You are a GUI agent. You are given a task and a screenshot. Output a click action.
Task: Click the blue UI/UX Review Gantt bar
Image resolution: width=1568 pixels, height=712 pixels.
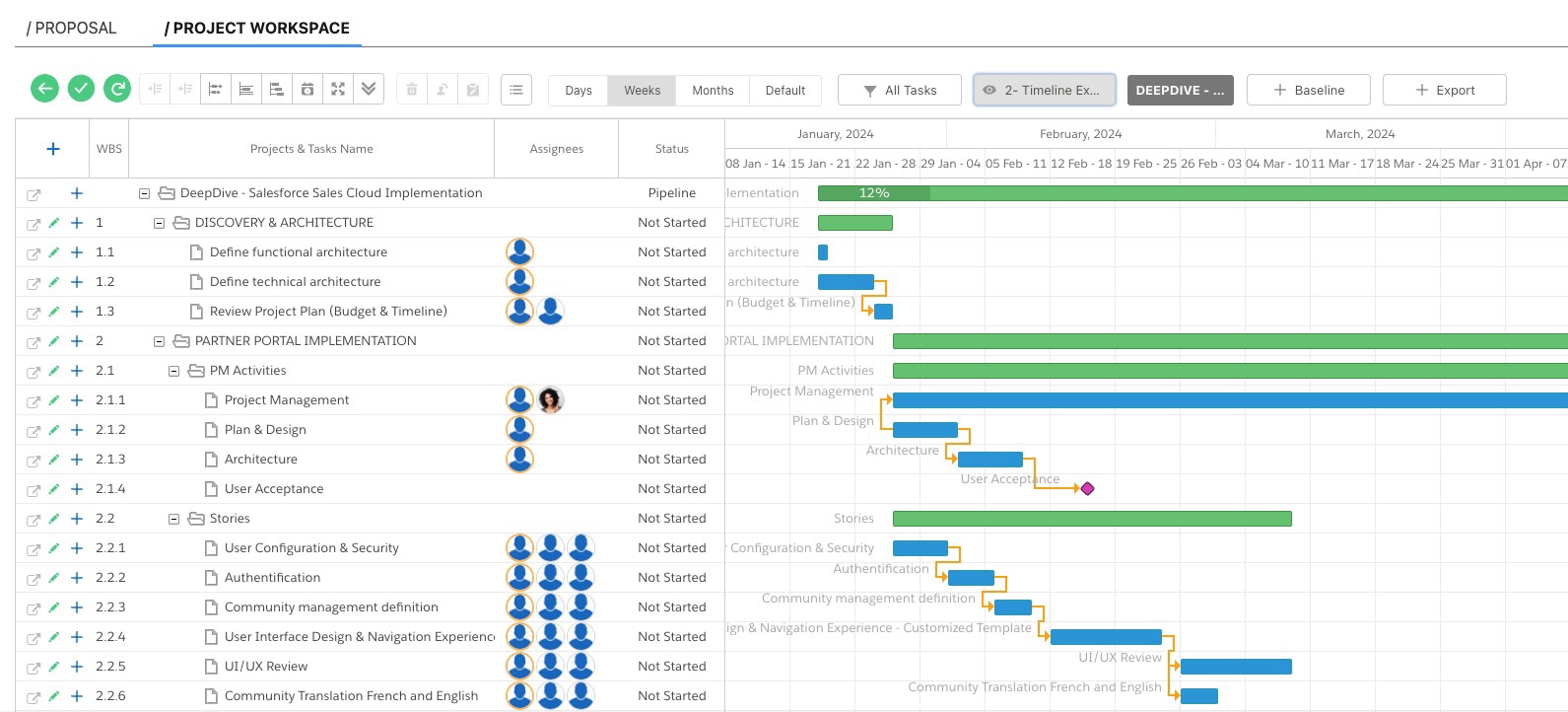coord(1236,667)
